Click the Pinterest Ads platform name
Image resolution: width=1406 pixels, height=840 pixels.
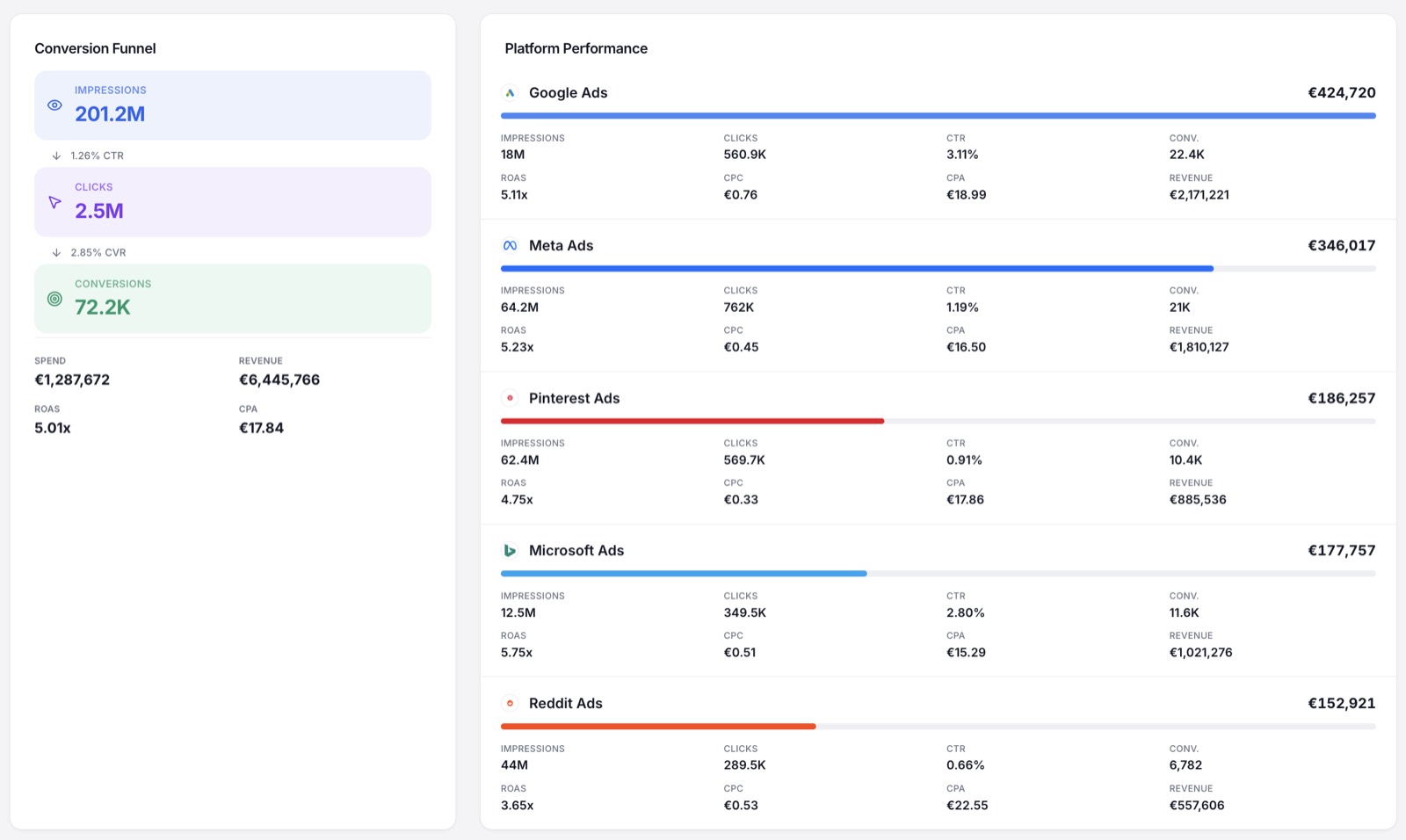[x=574, y=398]
